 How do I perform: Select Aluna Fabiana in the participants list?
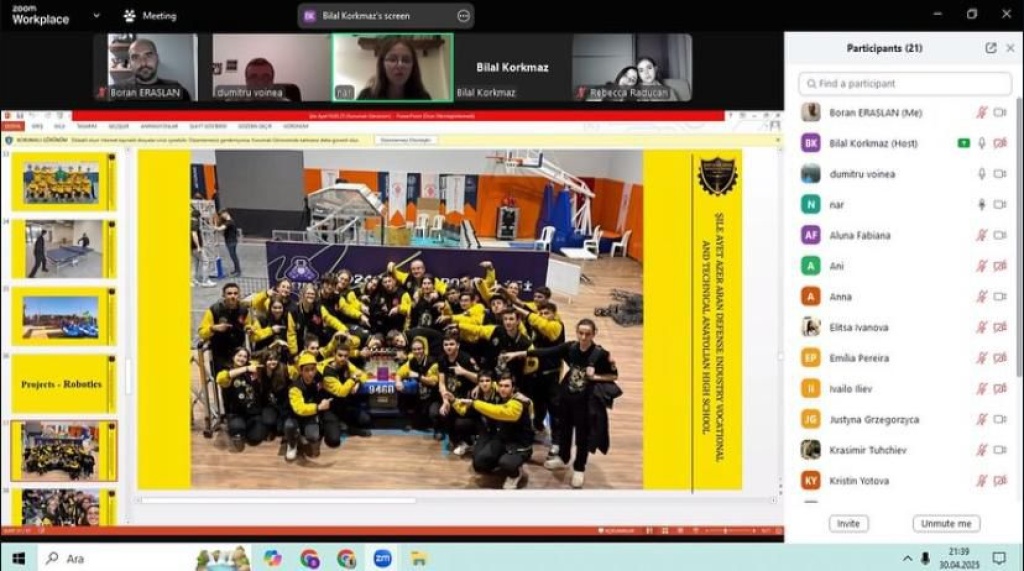(859, 235)
